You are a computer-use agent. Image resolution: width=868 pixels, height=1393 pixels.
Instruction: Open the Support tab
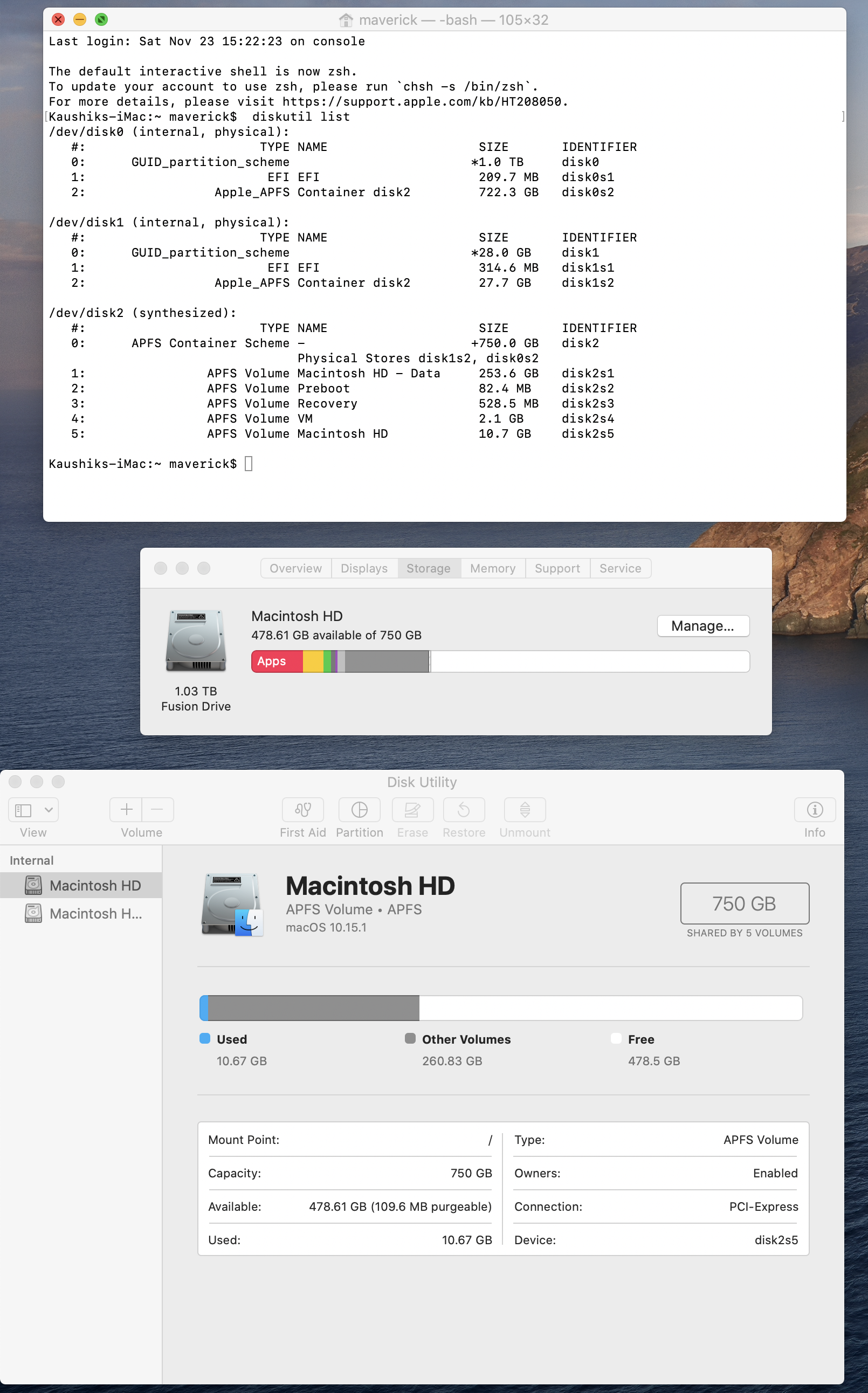pyautogui.click(x=557, y=568)
